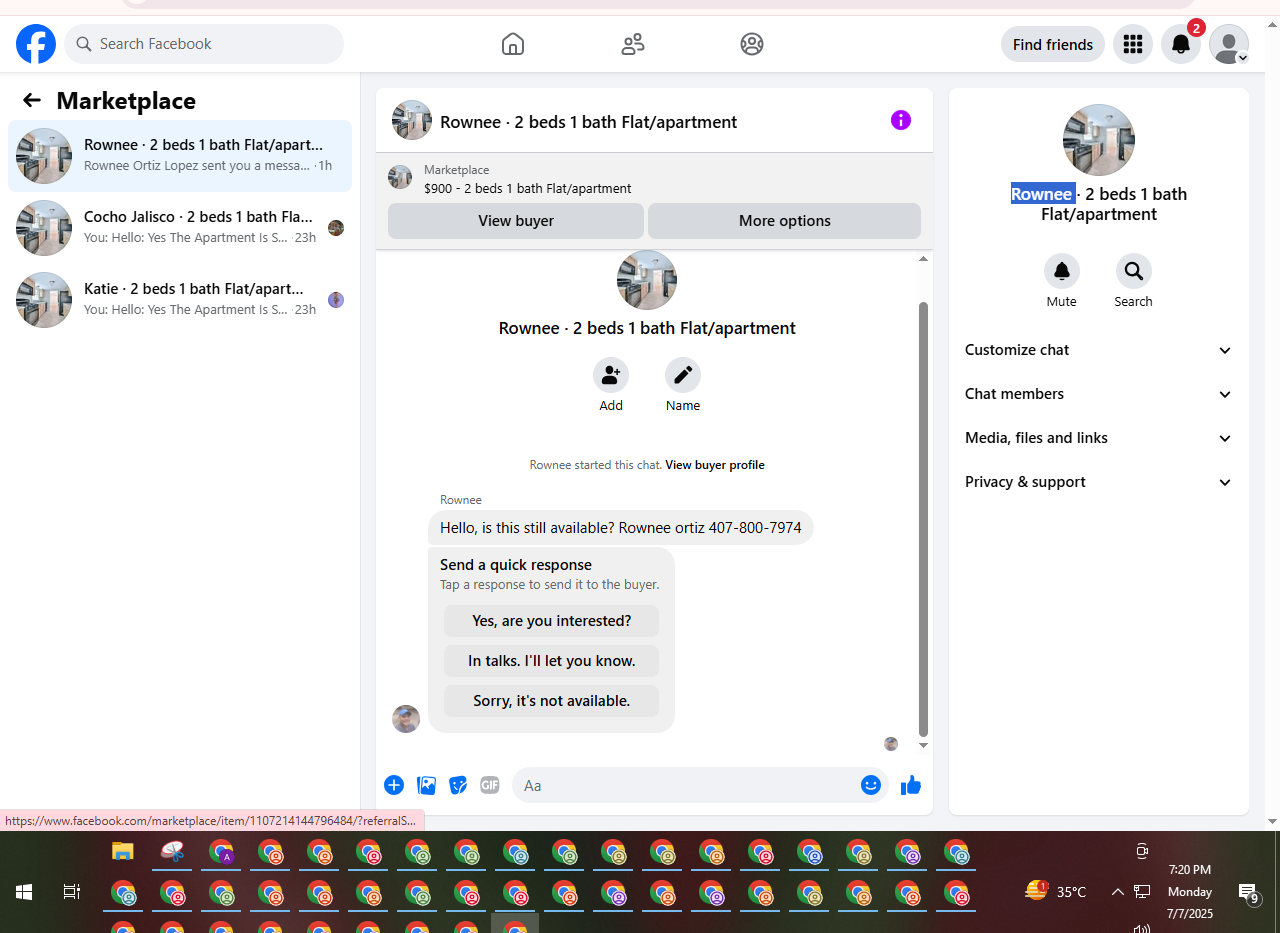Click the large listing photo in right panel
1280x933 pixels.
click(1099, 140)
